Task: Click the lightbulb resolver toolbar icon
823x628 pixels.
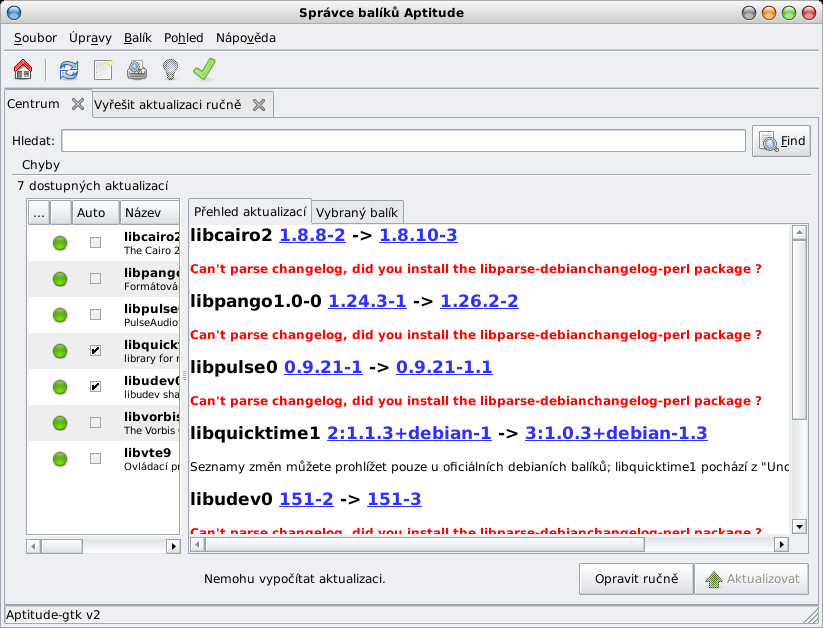Action: point(170,69)
